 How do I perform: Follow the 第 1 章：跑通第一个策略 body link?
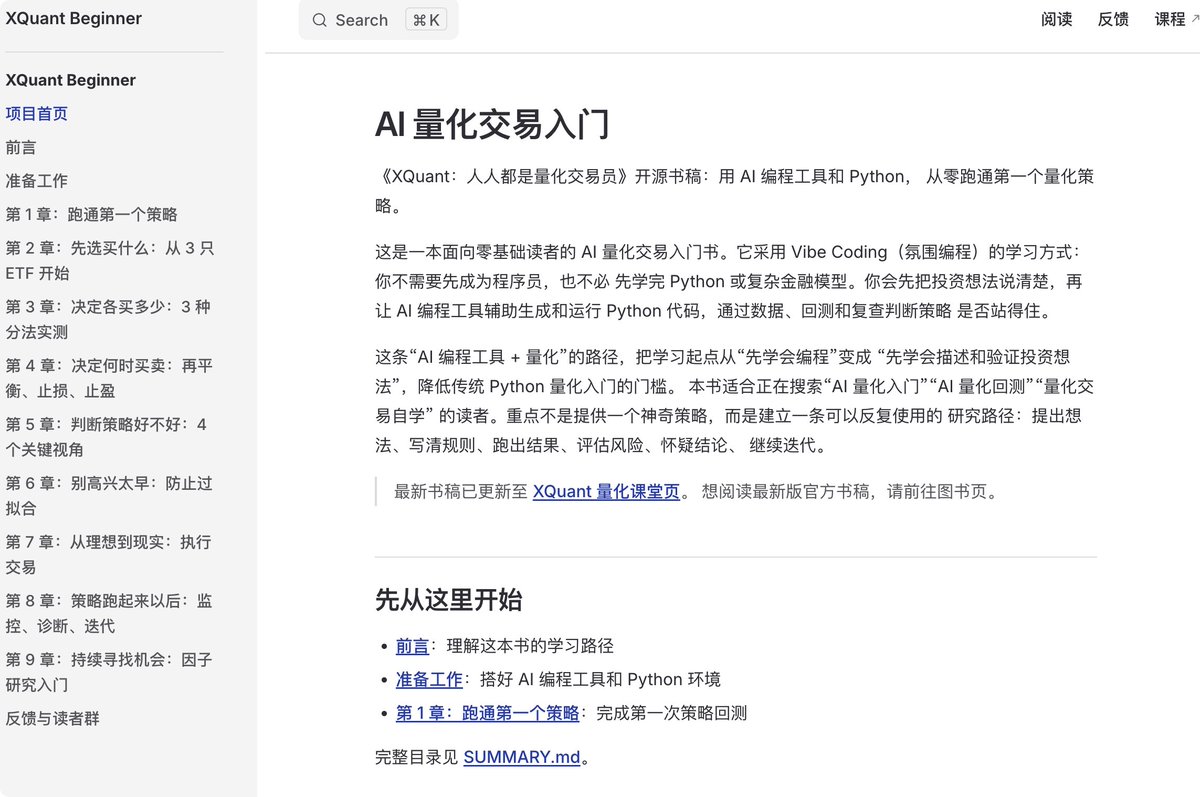pyautogui.click(x=487, y=713)
